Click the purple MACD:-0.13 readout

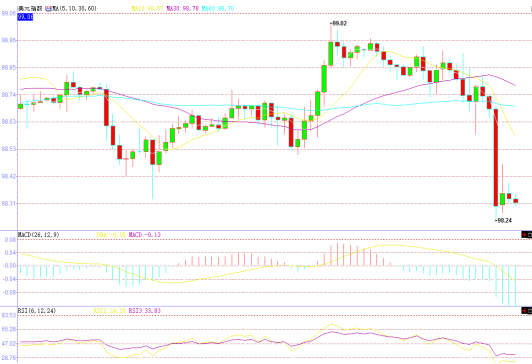click(145, 235)
